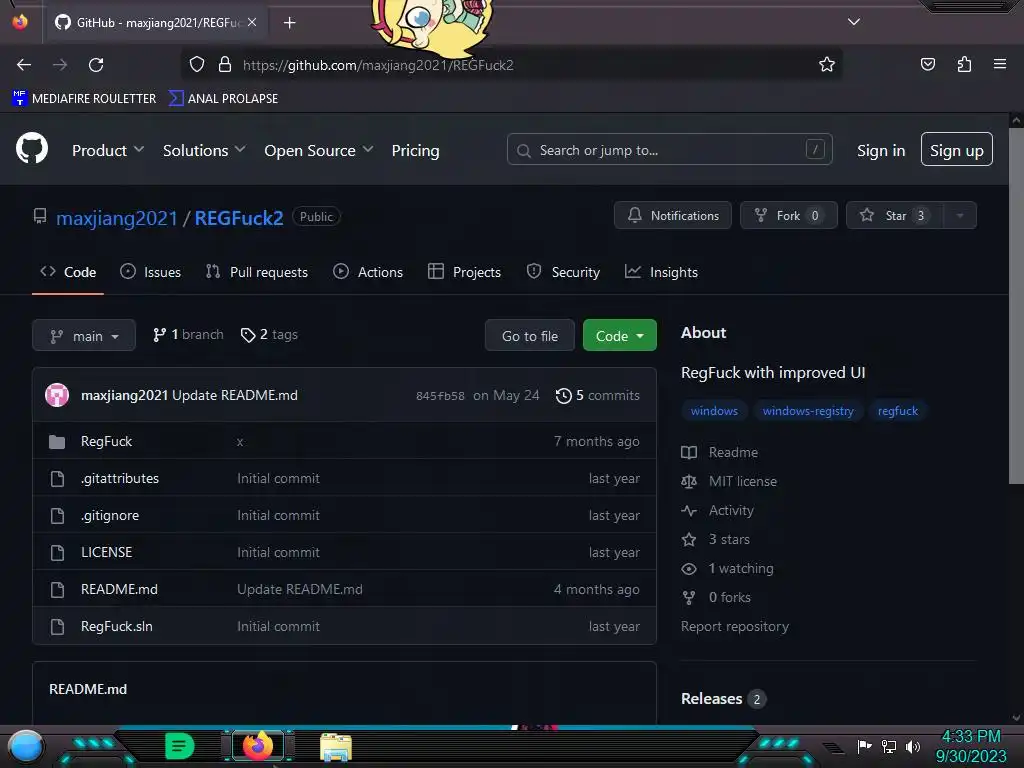Image resolution: width=1024 pixels, height=768 pixels.
Task: Switch to the Pull requests tab
Action: pyautogui.click(x=257, y=272)
